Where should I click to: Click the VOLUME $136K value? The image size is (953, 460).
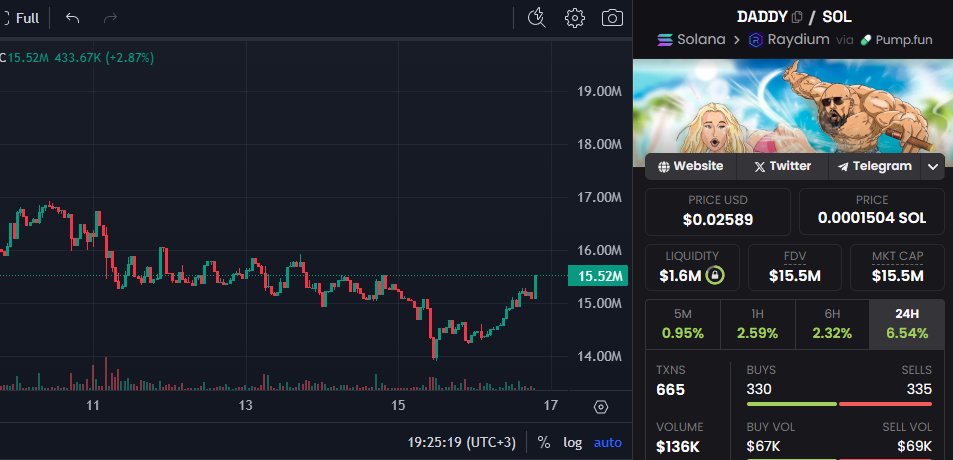point(678,447)
